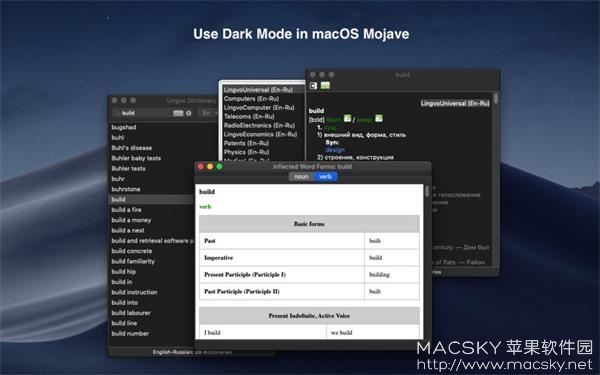This screenshot has width=600, height=375.
Task: Follow the blue design synonym link
Action: pyautogui.click(x=335, y=150)
